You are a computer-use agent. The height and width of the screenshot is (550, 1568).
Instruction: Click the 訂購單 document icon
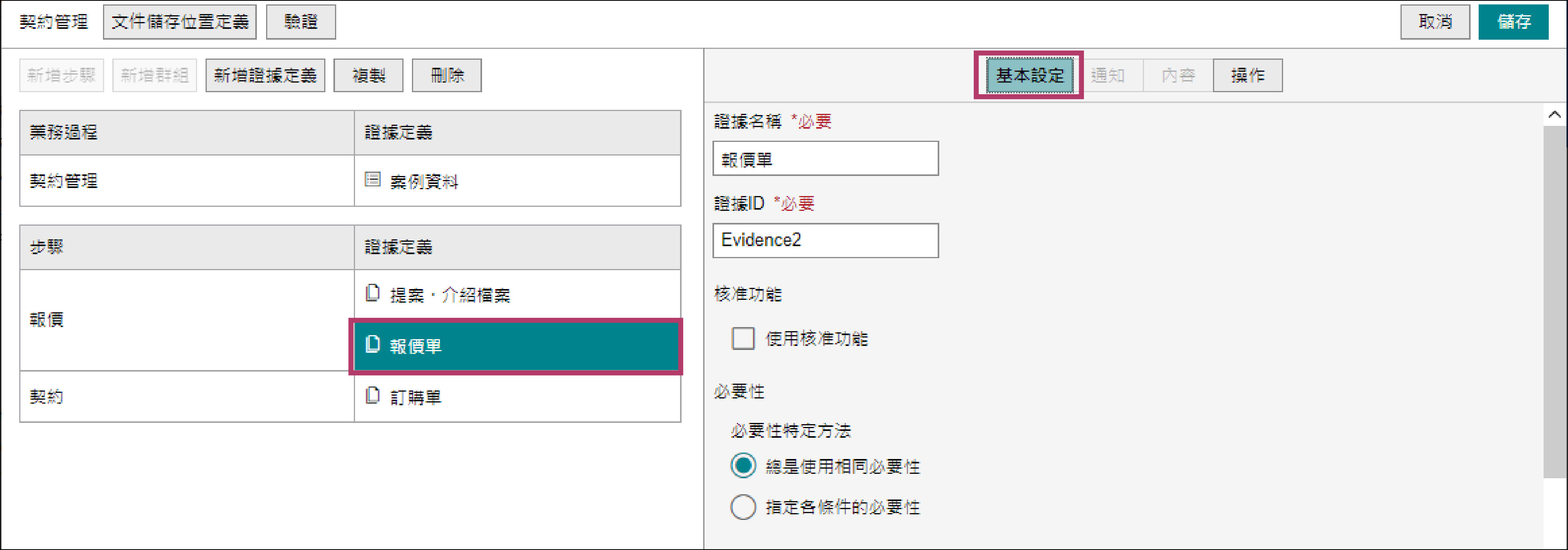tap(373, 396)
